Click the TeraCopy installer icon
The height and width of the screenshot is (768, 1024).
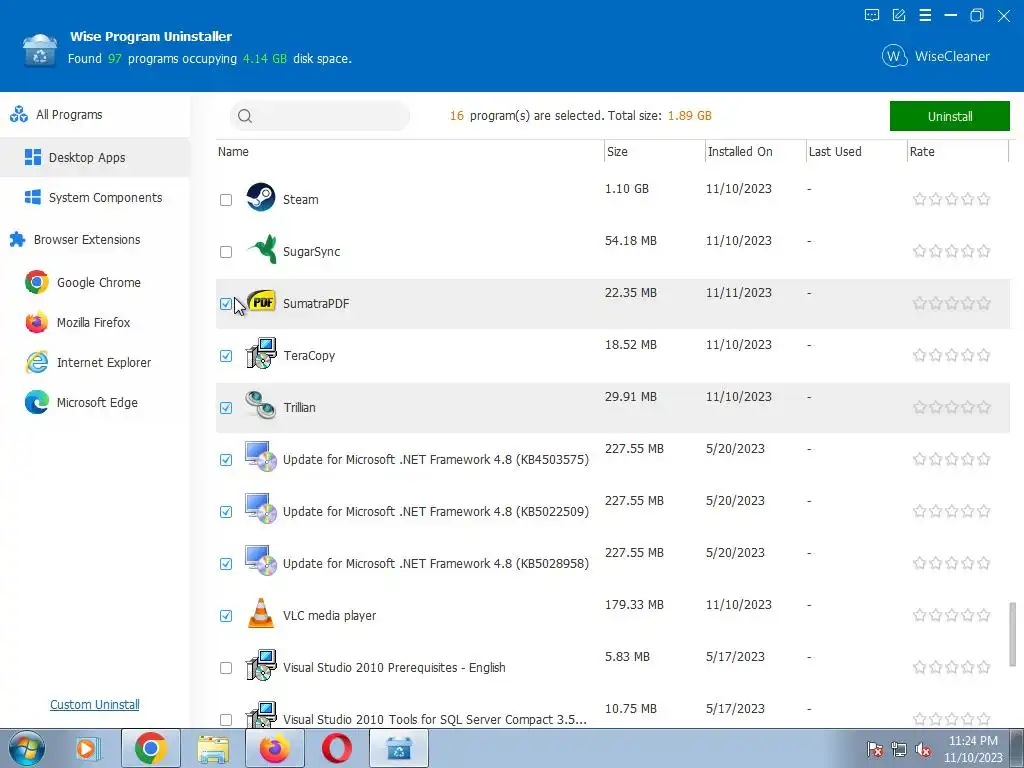tap(261, 353)
